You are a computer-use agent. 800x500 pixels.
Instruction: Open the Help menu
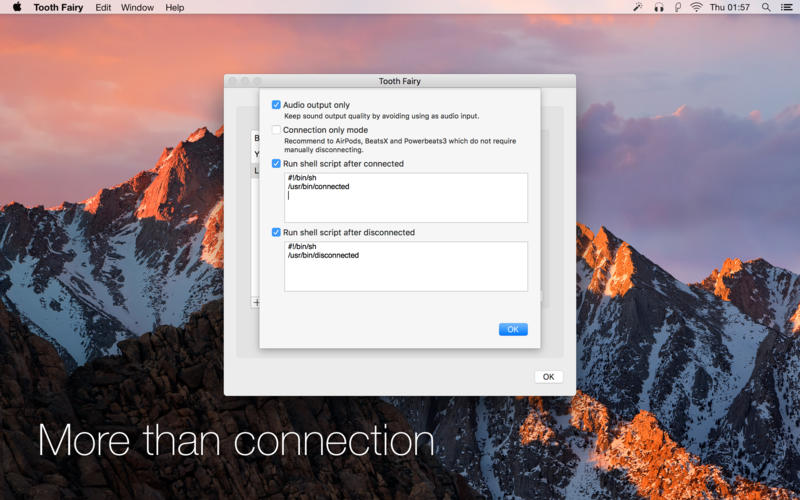(x=174, y=7)
